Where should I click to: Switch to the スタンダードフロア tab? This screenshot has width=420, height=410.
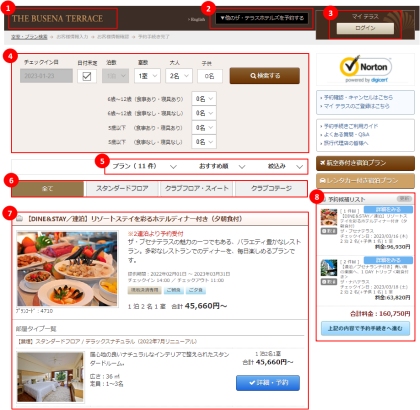122,189
